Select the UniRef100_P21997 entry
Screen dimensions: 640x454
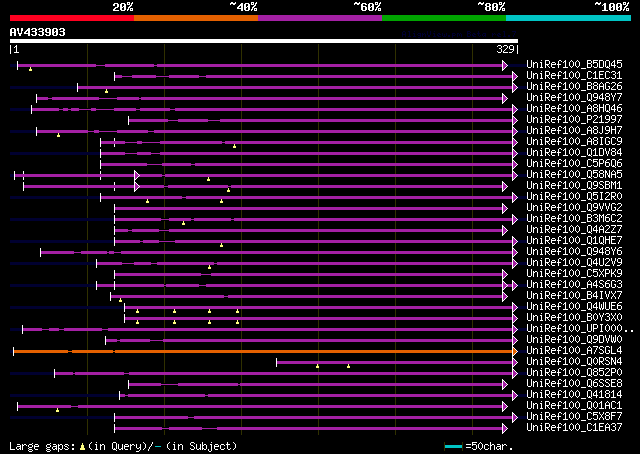coord(574,120)
